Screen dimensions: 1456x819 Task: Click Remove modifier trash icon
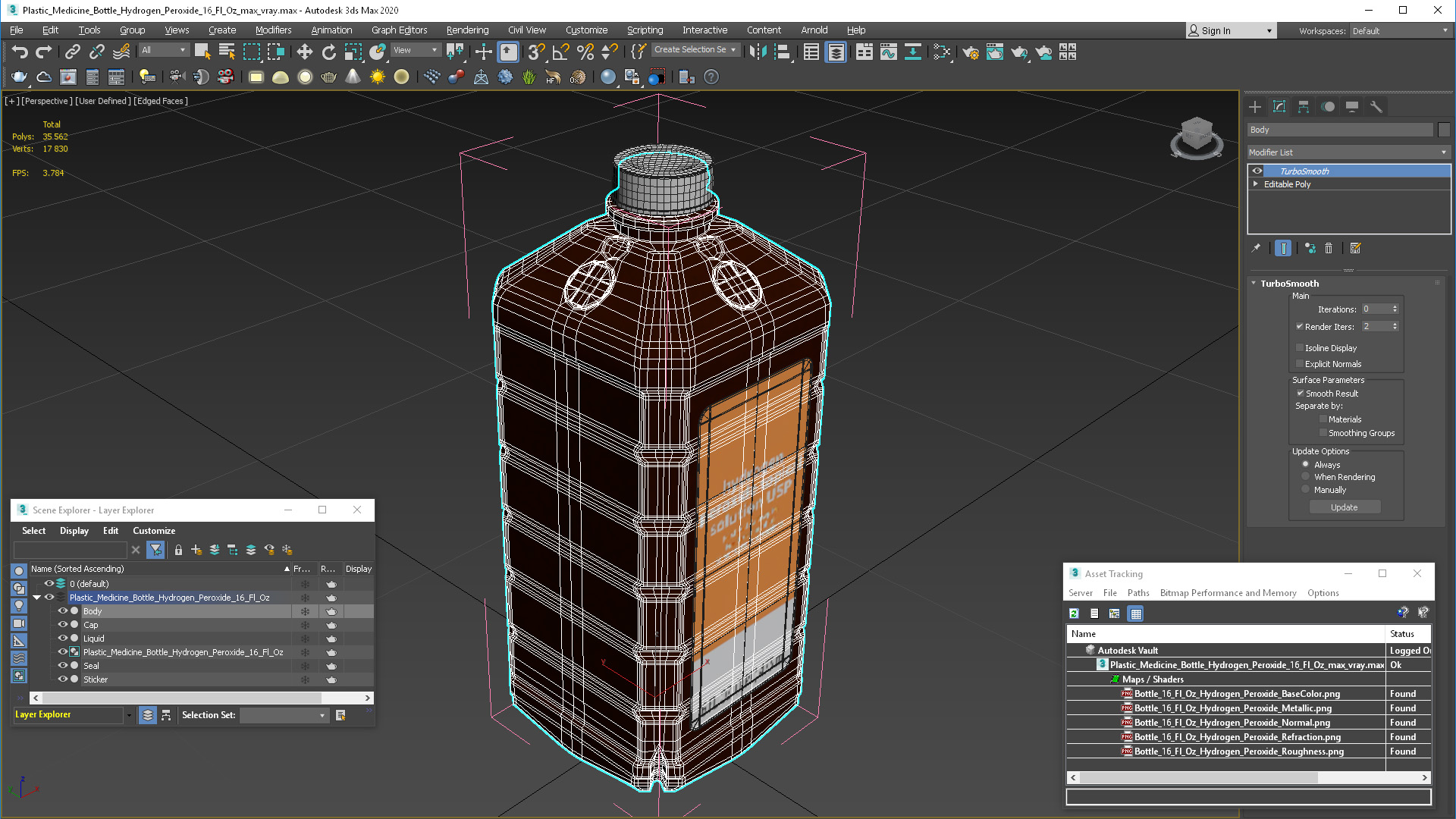coord(1329,248)
